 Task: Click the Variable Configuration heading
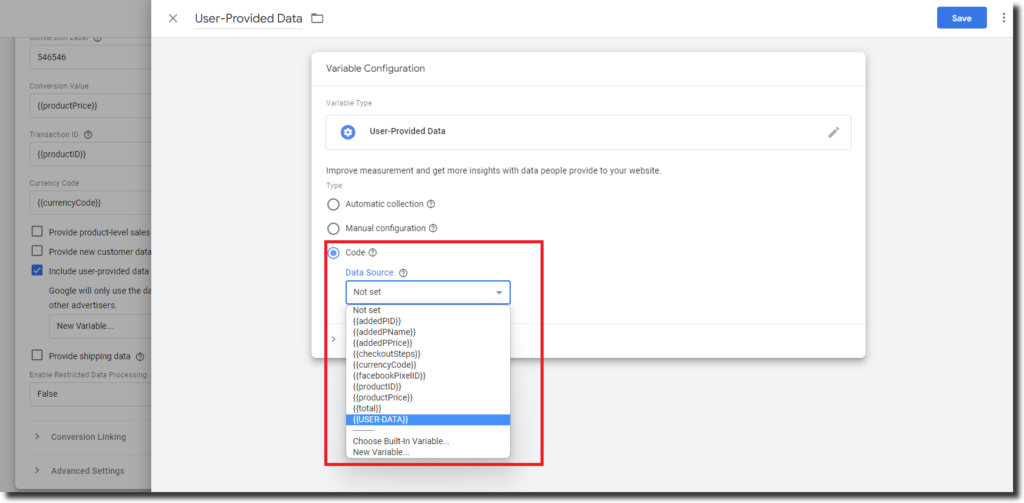coord(376,69)
